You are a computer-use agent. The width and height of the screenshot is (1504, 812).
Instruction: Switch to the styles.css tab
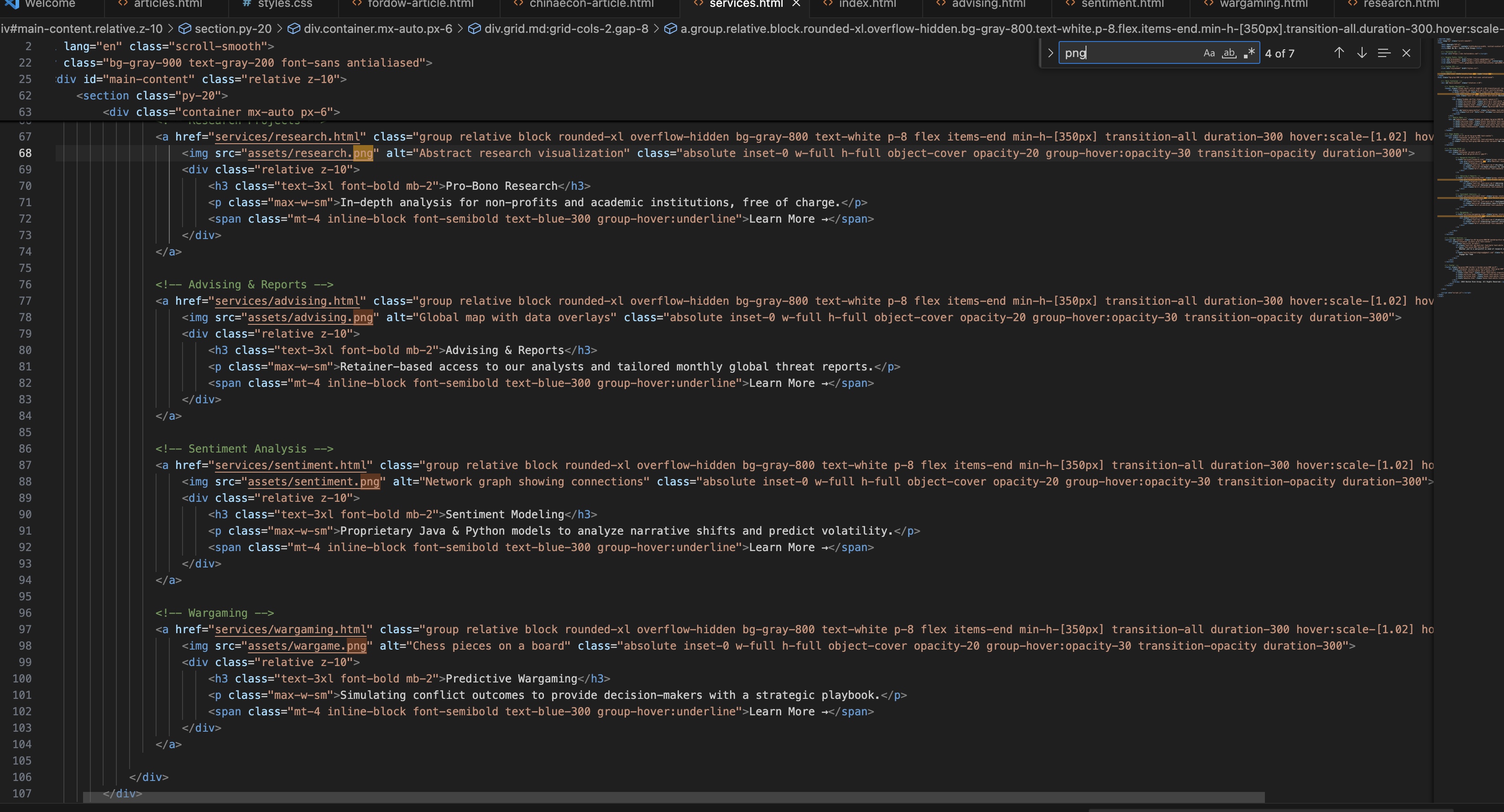click(x=284, y=5)
